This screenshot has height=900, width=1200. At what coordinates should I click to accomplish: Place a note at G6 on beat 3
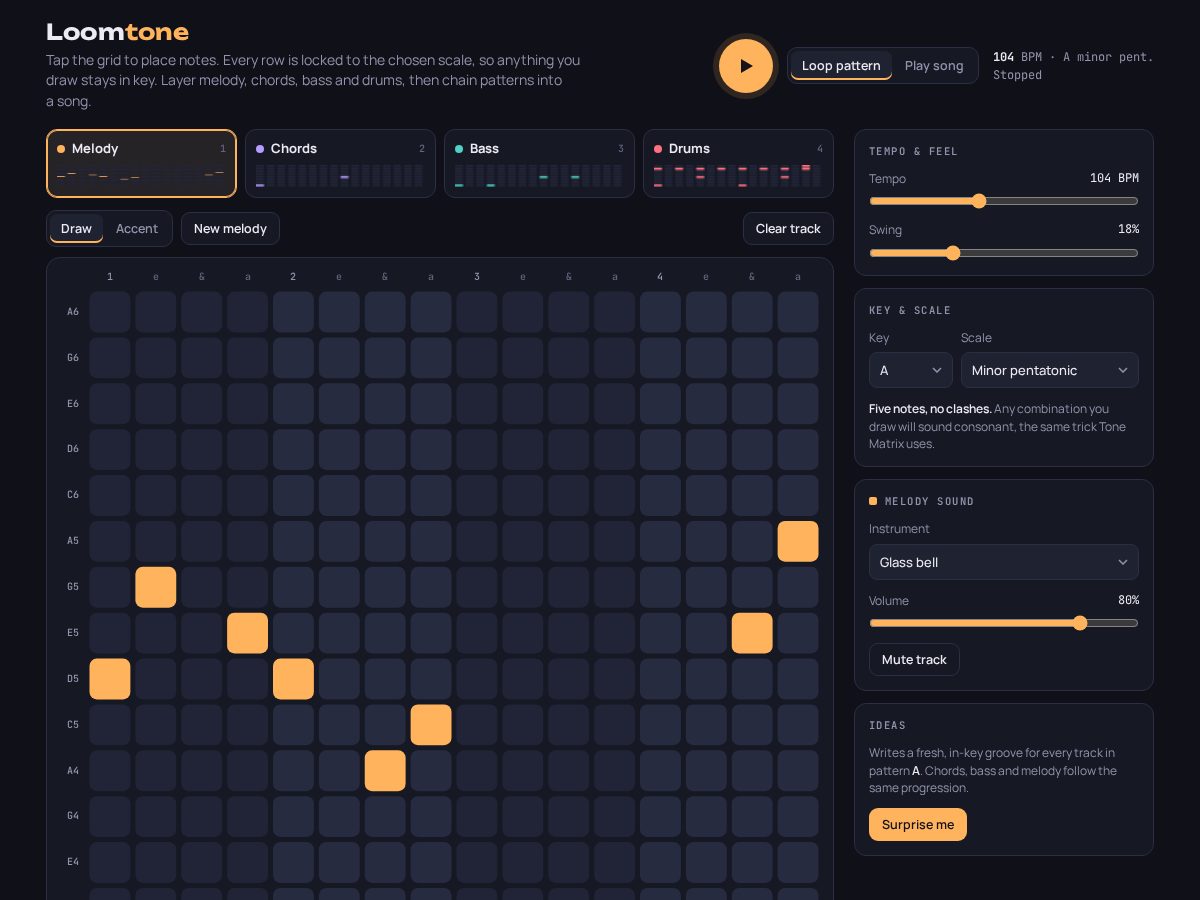[x=477, y=358]
